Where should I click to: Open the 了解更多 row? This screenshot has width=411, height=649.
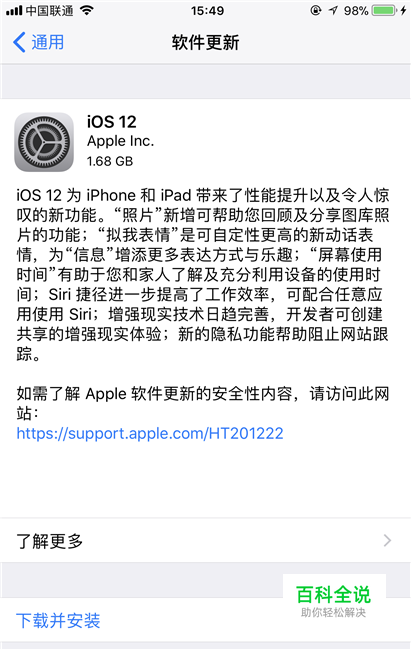pos(205,541)
